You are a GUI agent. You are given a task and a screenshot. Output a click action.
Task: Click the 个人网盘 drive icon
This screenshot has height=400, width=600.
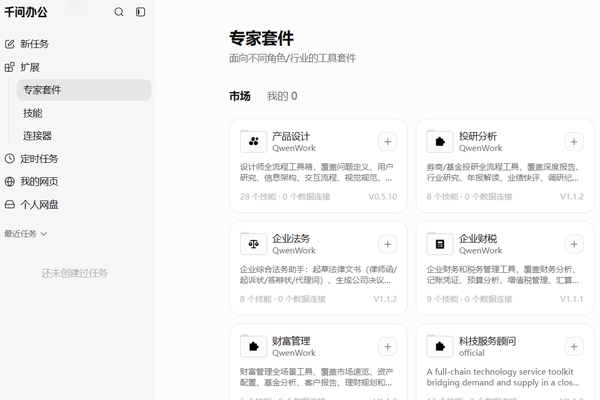[x=10, y=204]
